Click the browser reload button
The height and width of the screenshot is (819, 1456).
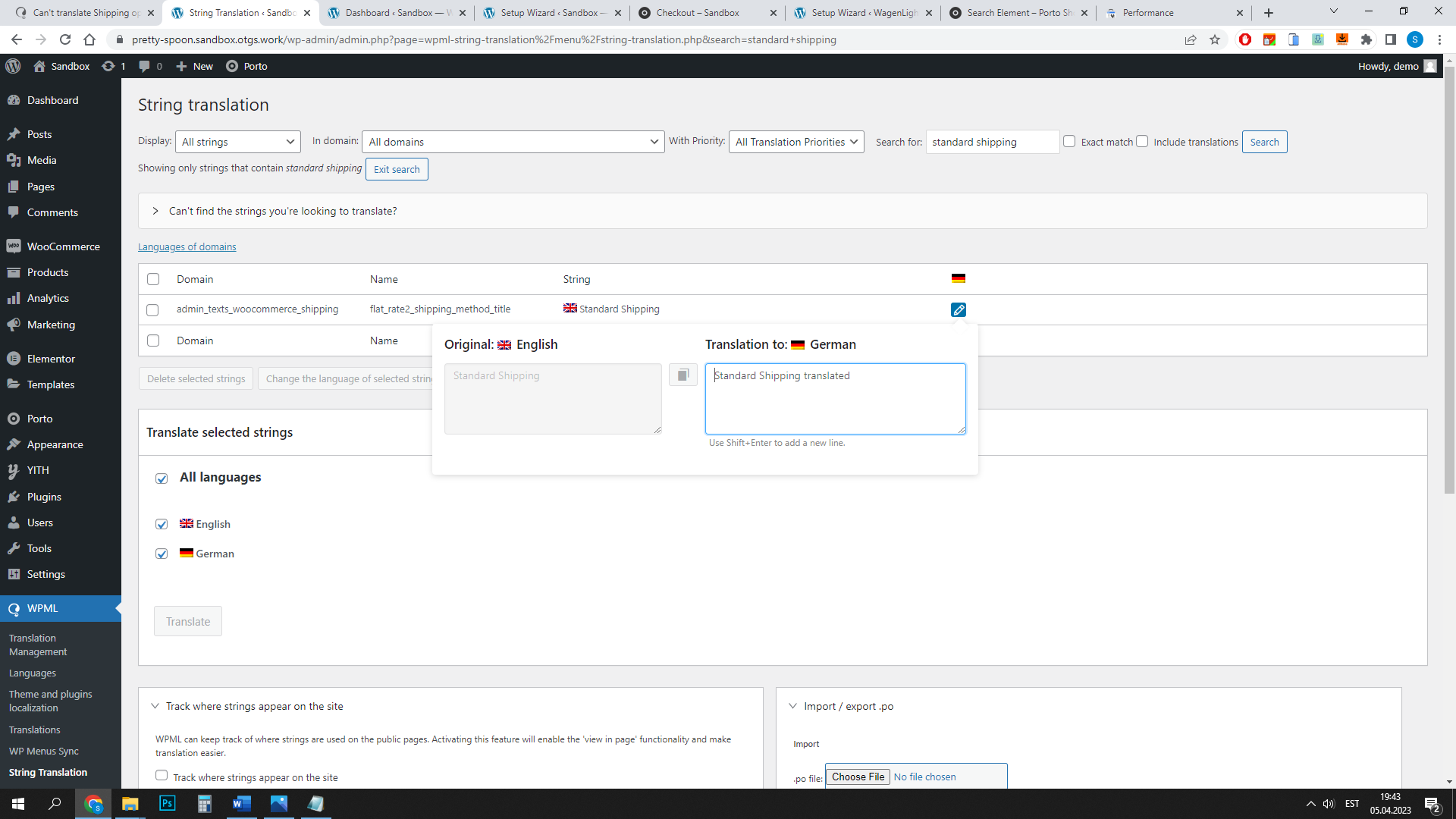[65, 39]
